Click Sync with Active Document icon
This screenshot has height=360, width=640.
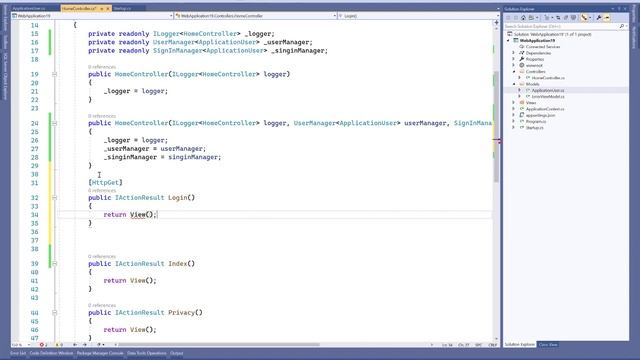pos(558,18)
